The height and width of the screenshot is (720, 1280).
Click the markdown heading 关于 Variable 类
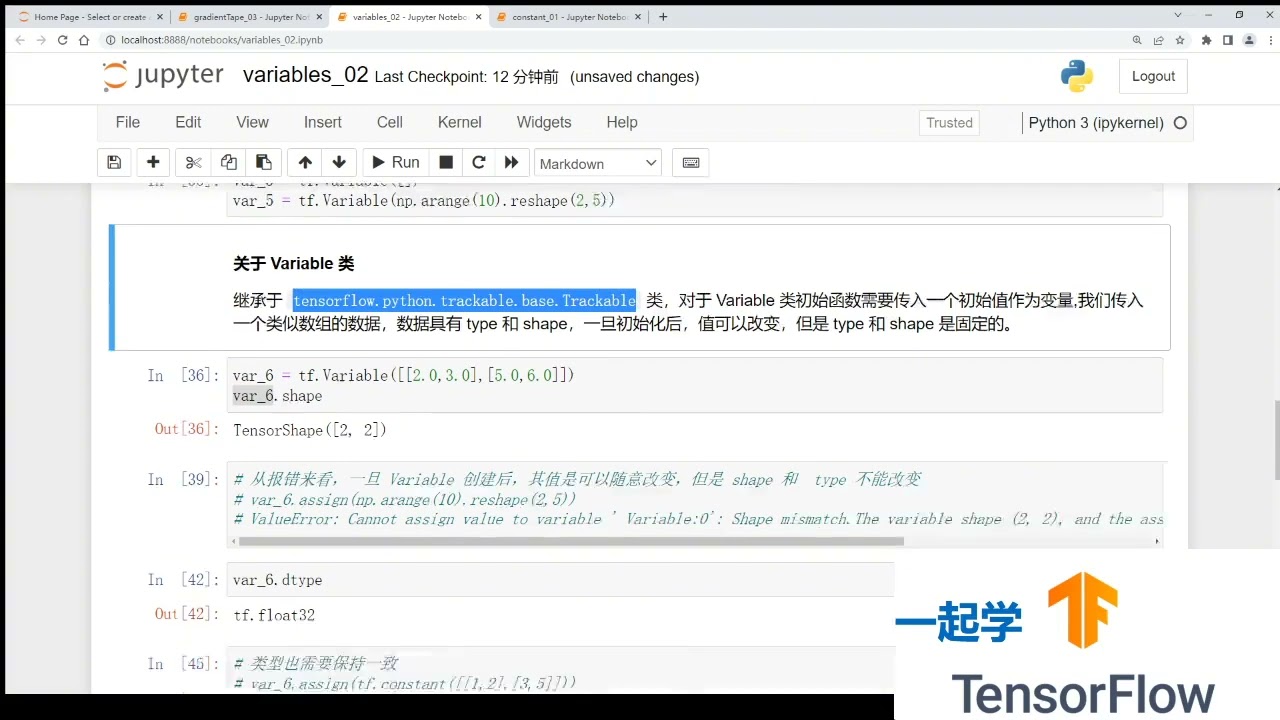click(294, 264)
